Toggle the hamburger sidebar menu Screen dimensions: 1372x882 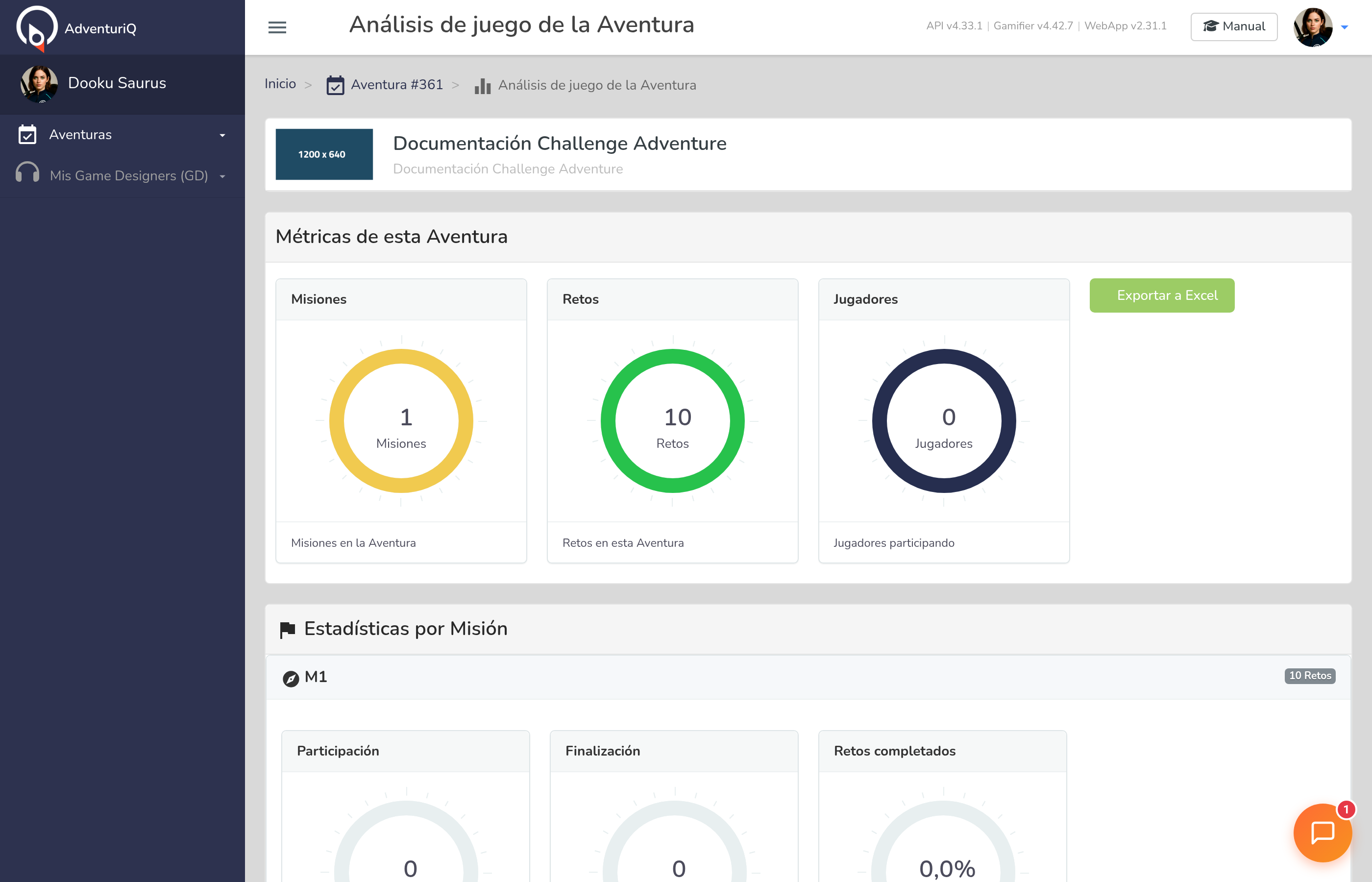click(x=277, y=27)
